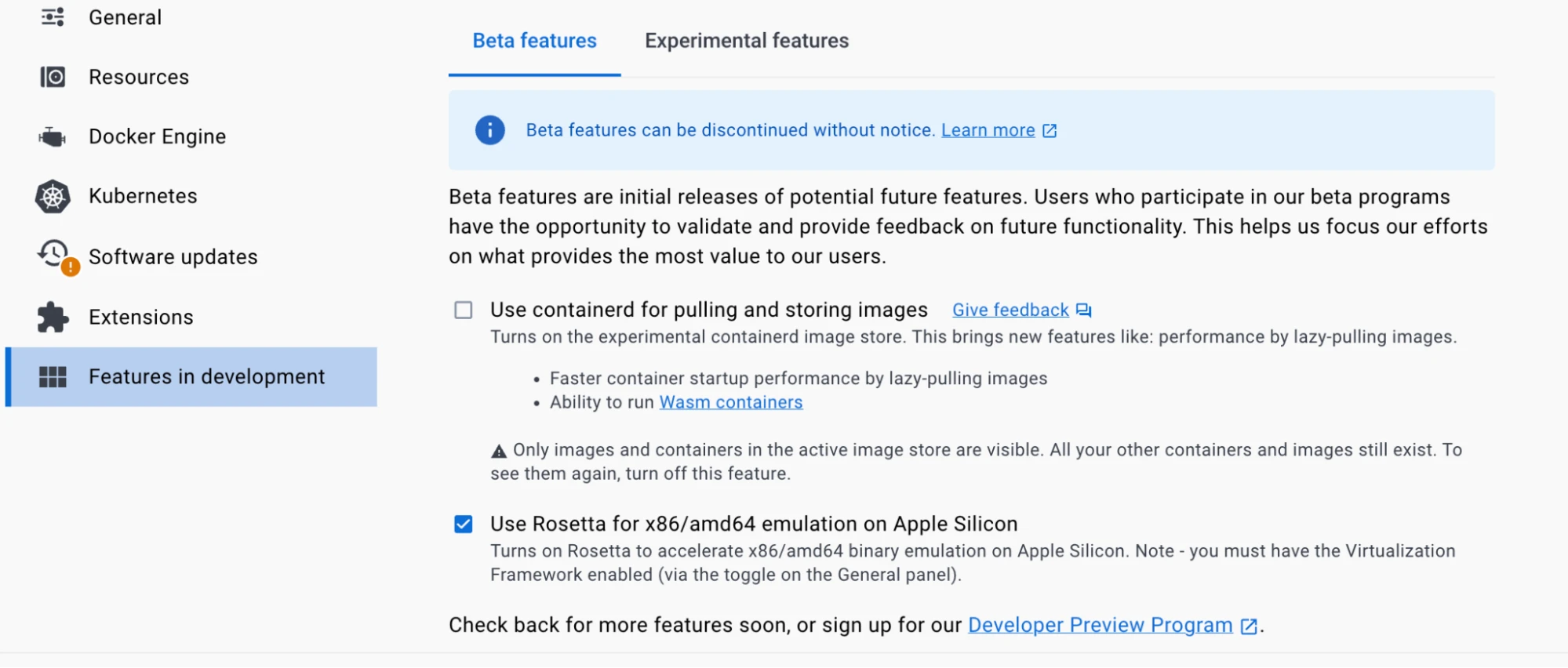Image resolution: width=1568 pixels, height=668 pixels.
Task: Click the General settings sliders icon
Action: coord(53,17)
